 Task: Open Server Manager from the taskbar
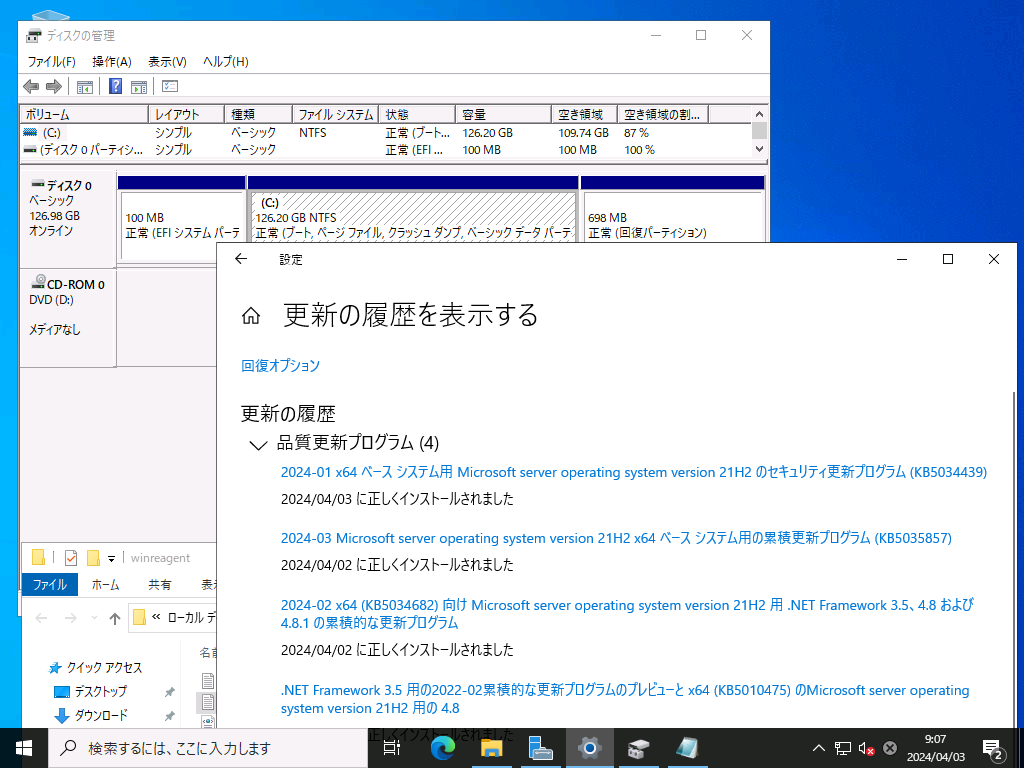click(541, 748)
